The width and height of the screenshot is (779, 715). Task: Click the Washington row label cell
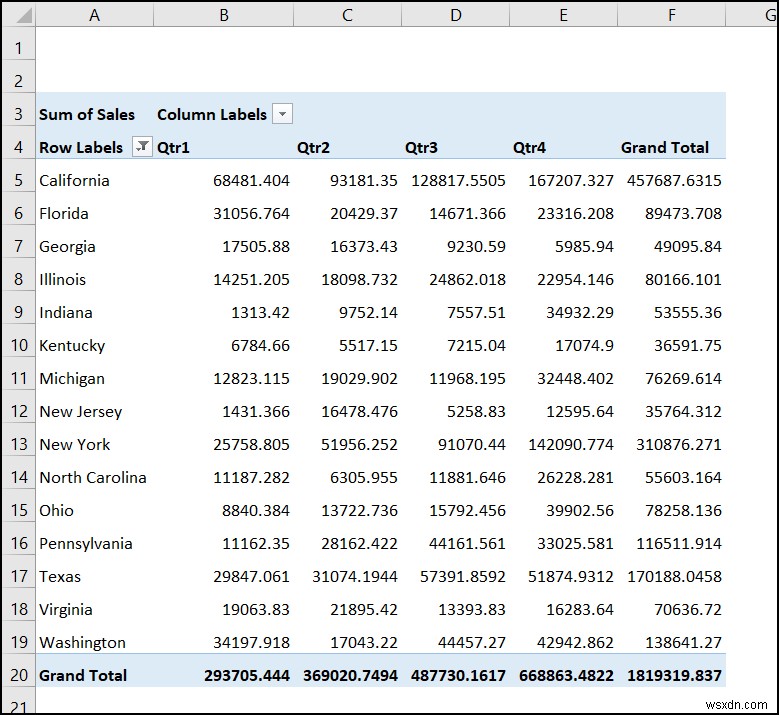pyautogui.click(x=82, y=642)
